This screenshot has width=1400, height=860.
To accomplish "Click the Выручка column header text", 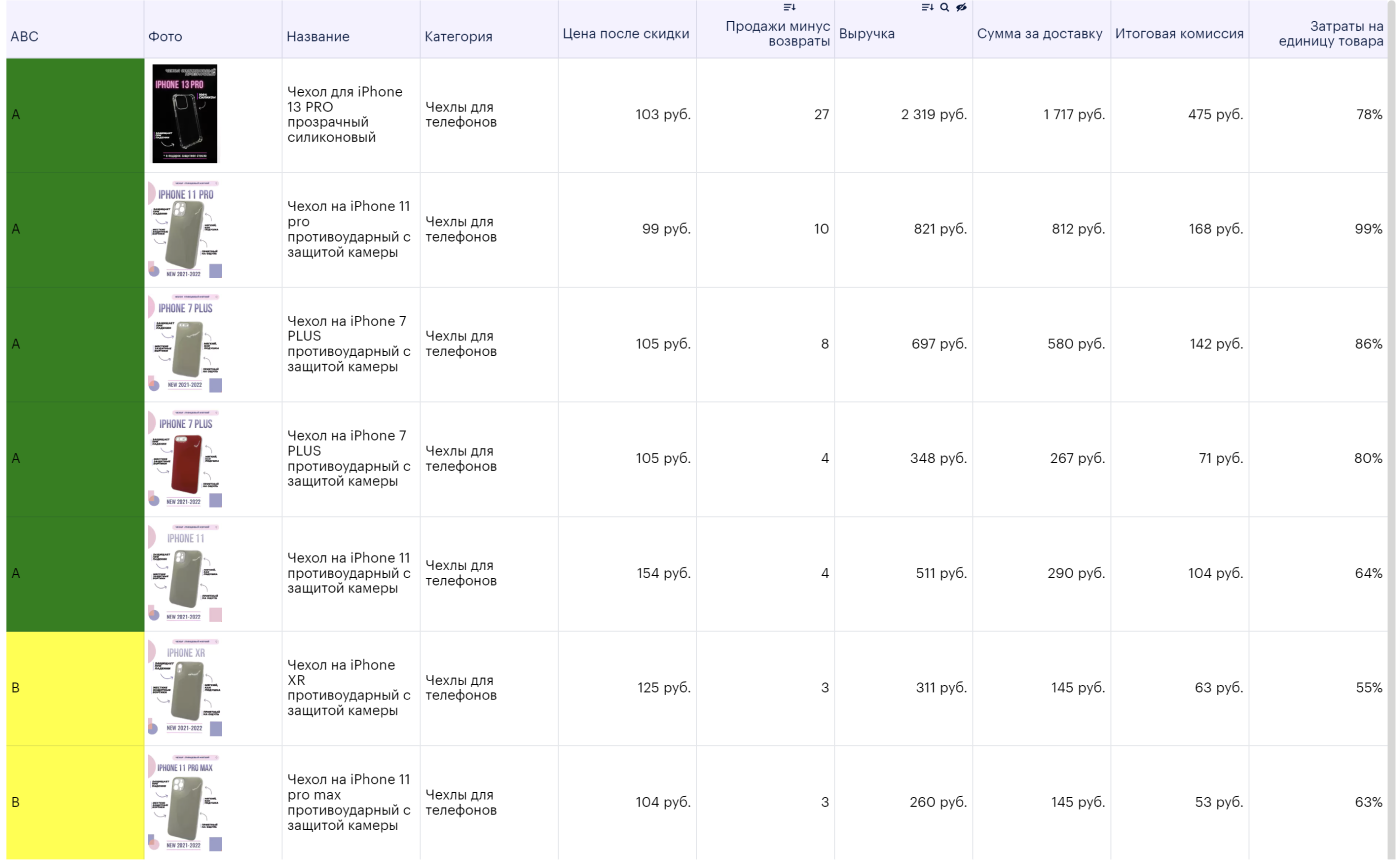I will click(x=867, y=34).
